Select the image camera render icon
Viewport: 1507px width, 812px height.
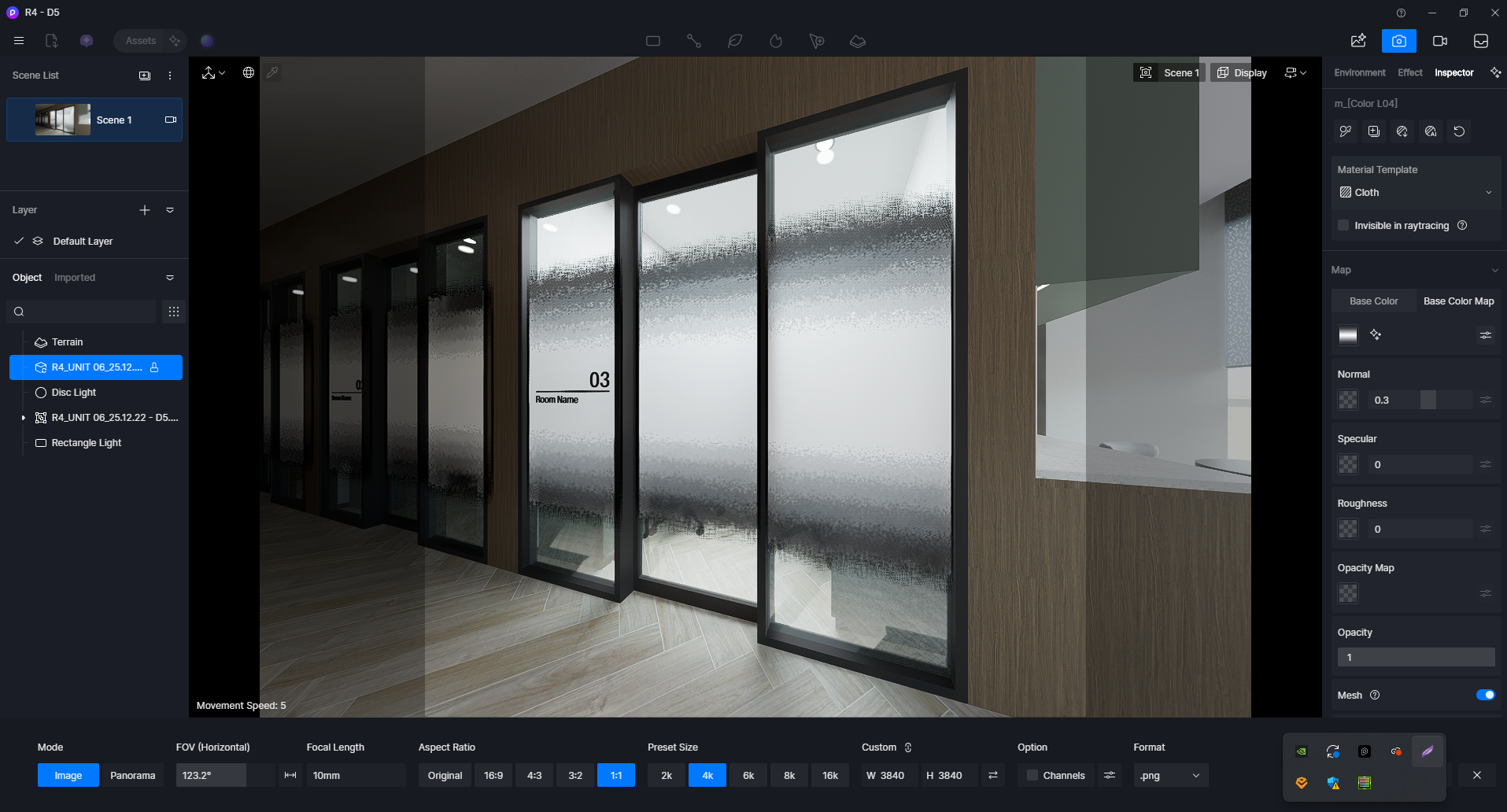click(x=1398, y=41)
